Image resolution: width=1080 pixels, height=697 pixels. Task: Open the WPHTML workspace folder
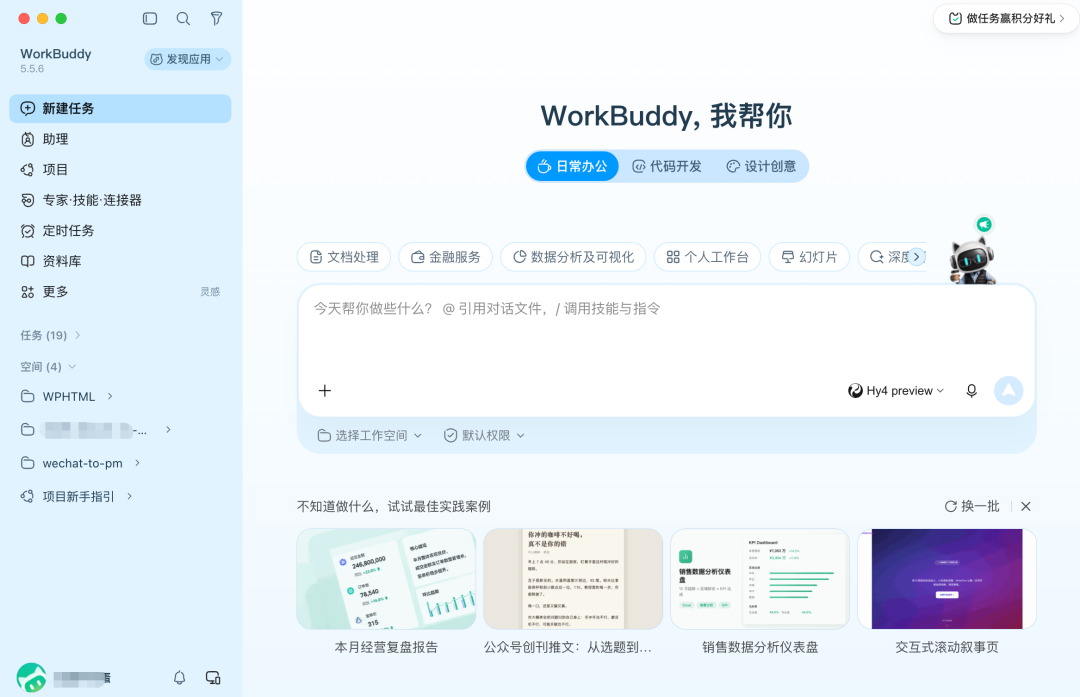pyautogui.click(x=69, y=397)
